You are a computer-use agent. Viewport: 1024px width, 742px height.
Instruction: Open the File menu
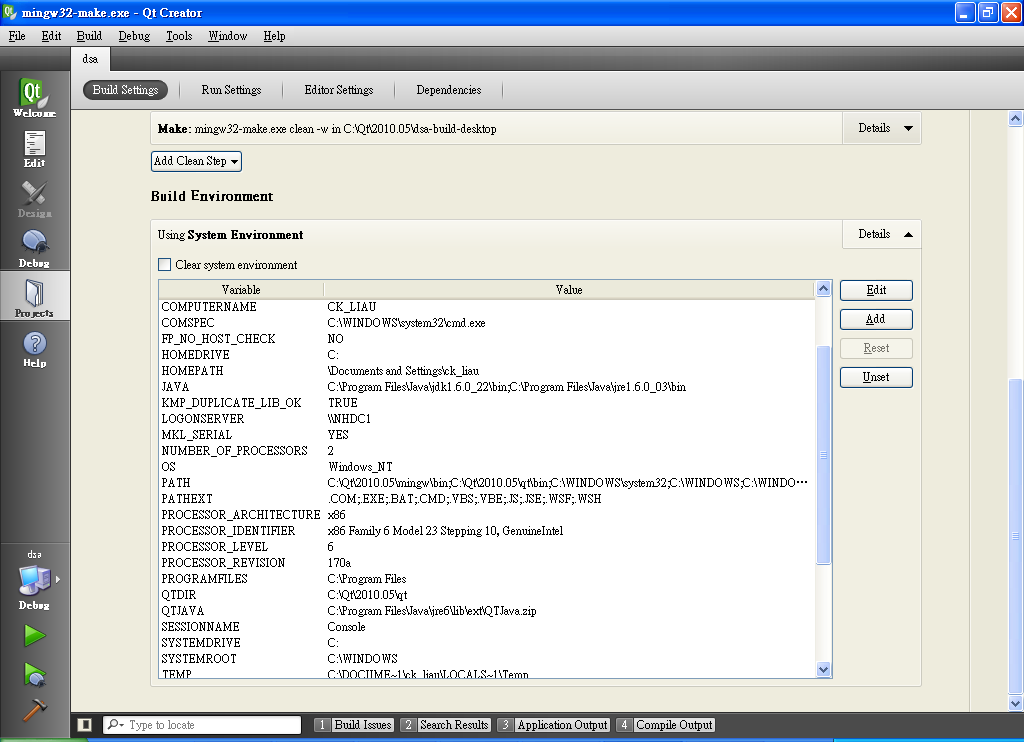click(17, 36)
